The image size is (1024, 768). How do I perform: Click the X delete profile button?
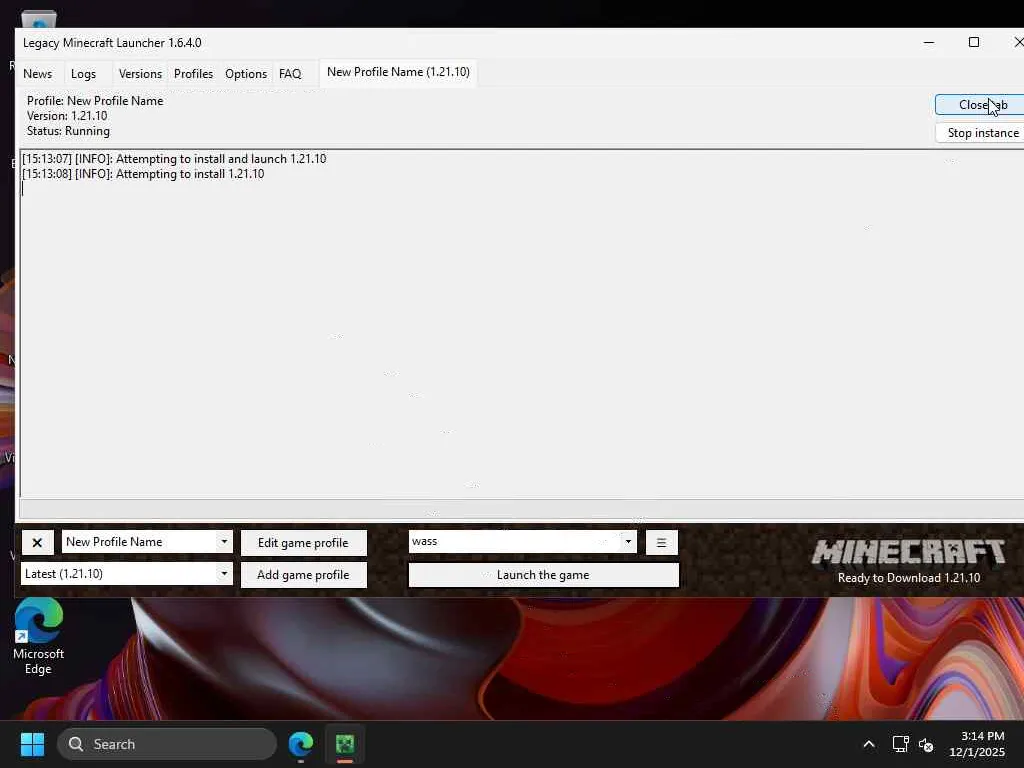point(37,543)
